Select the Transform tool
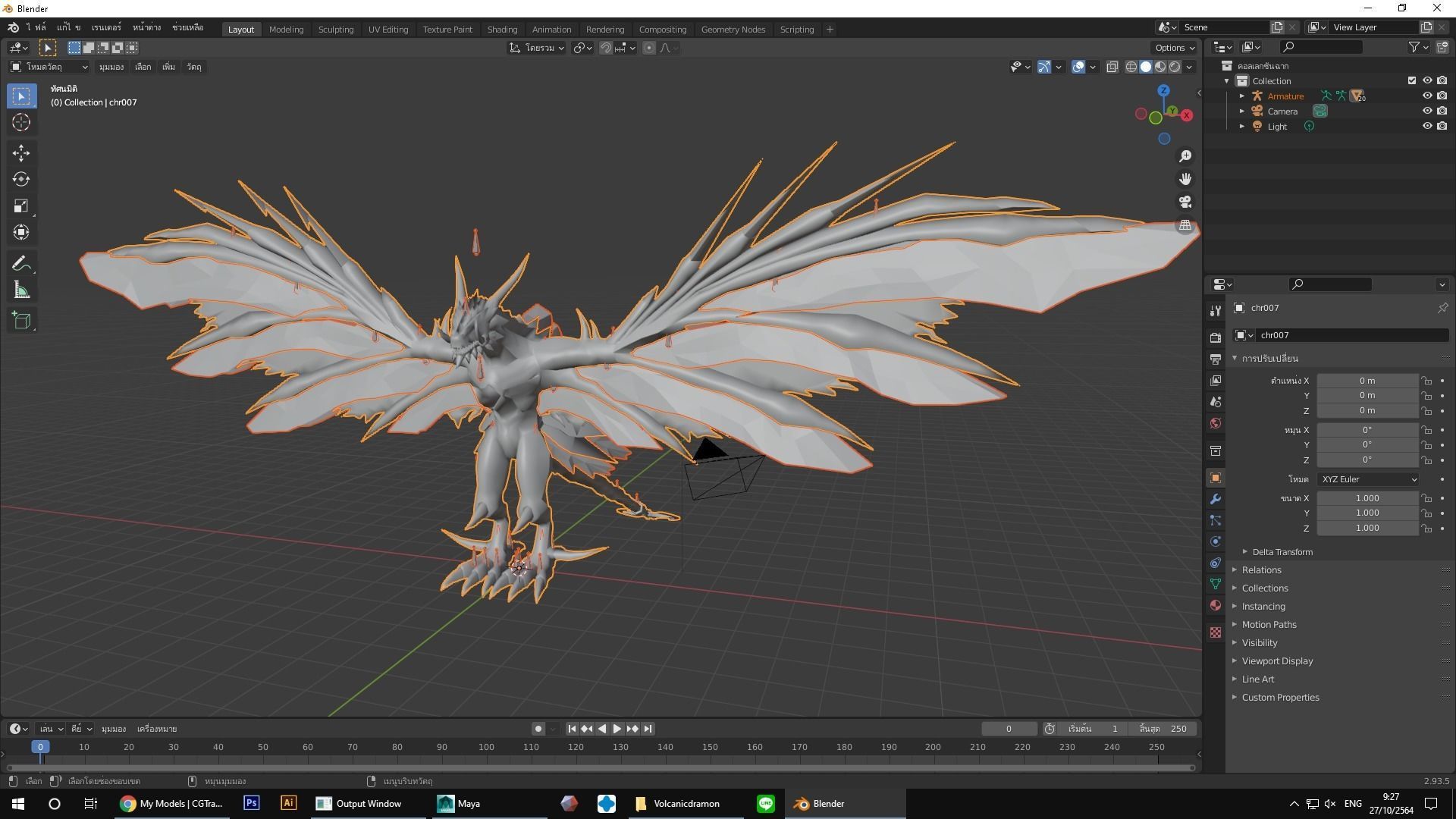Image resolution: width=1456 pixels, height=819 pixels. 21,232
